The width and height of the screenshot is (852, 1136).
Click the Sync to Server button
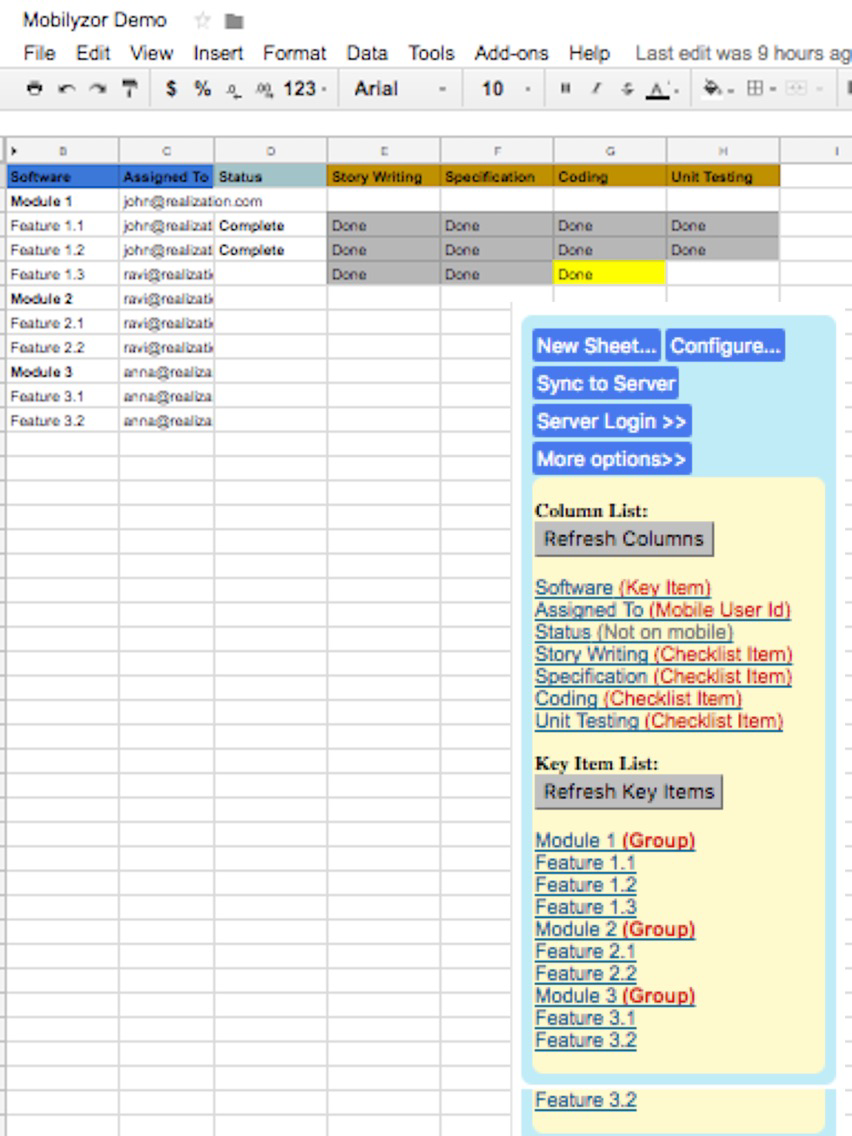[606, 383]
